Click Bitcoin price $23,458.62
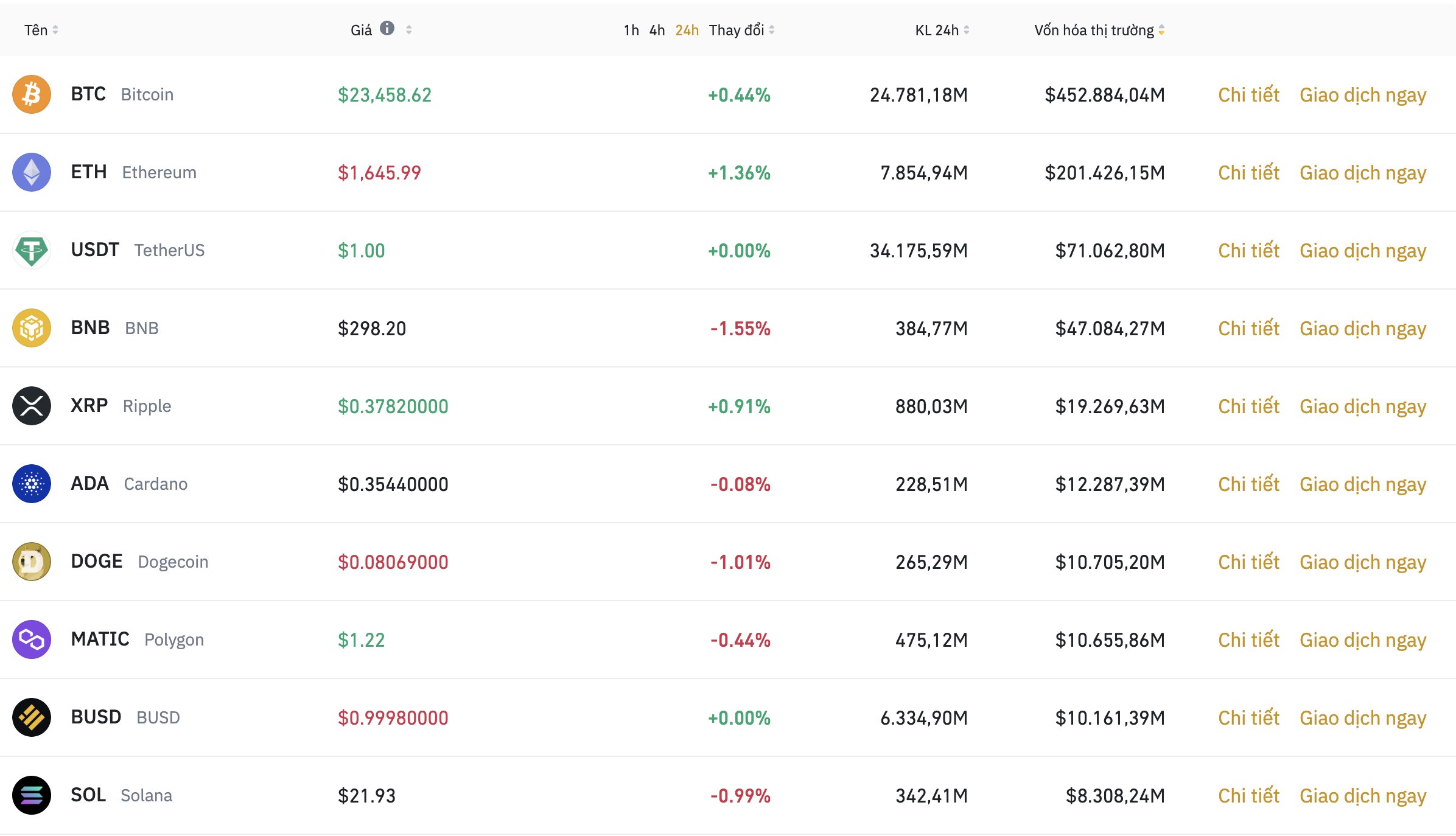The width and height of the screenshot is (1456, 836). pyautogui.click(x=385, y=95)
